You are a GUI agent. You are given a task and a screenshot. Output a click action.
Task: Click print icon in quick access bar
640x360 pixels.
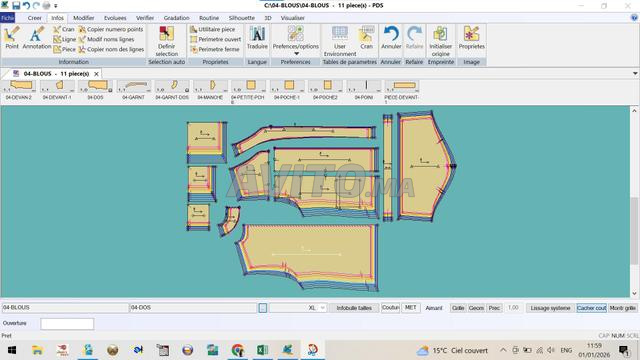point(46,6)
